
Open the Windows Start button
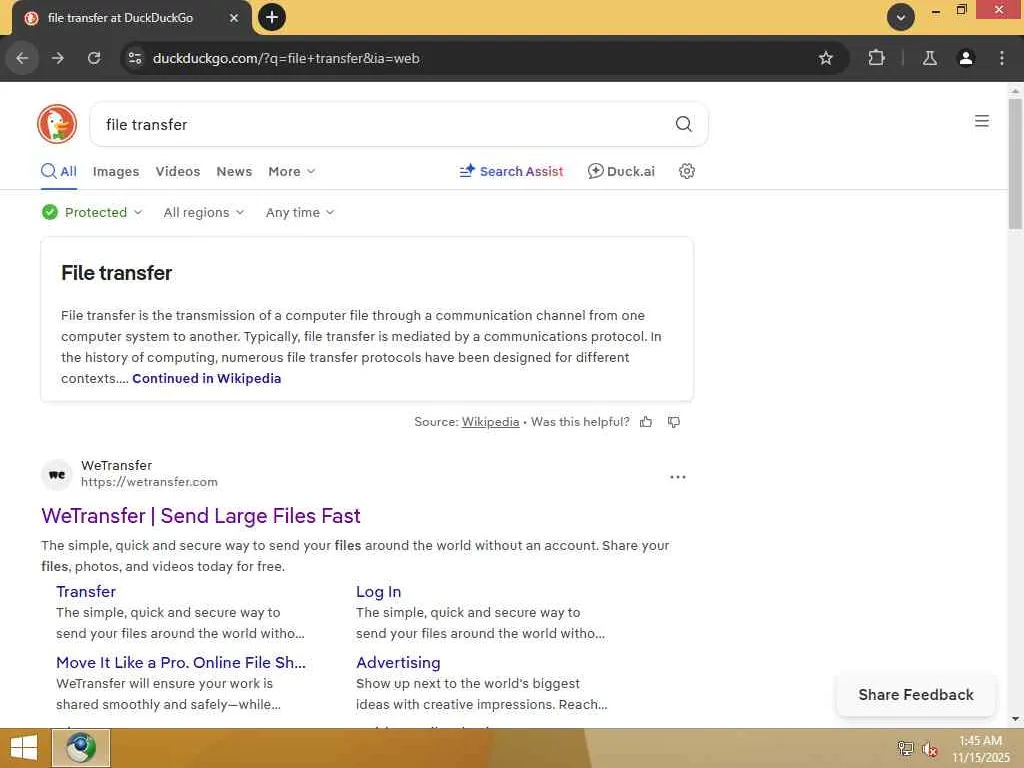click(x=24, y=748)
